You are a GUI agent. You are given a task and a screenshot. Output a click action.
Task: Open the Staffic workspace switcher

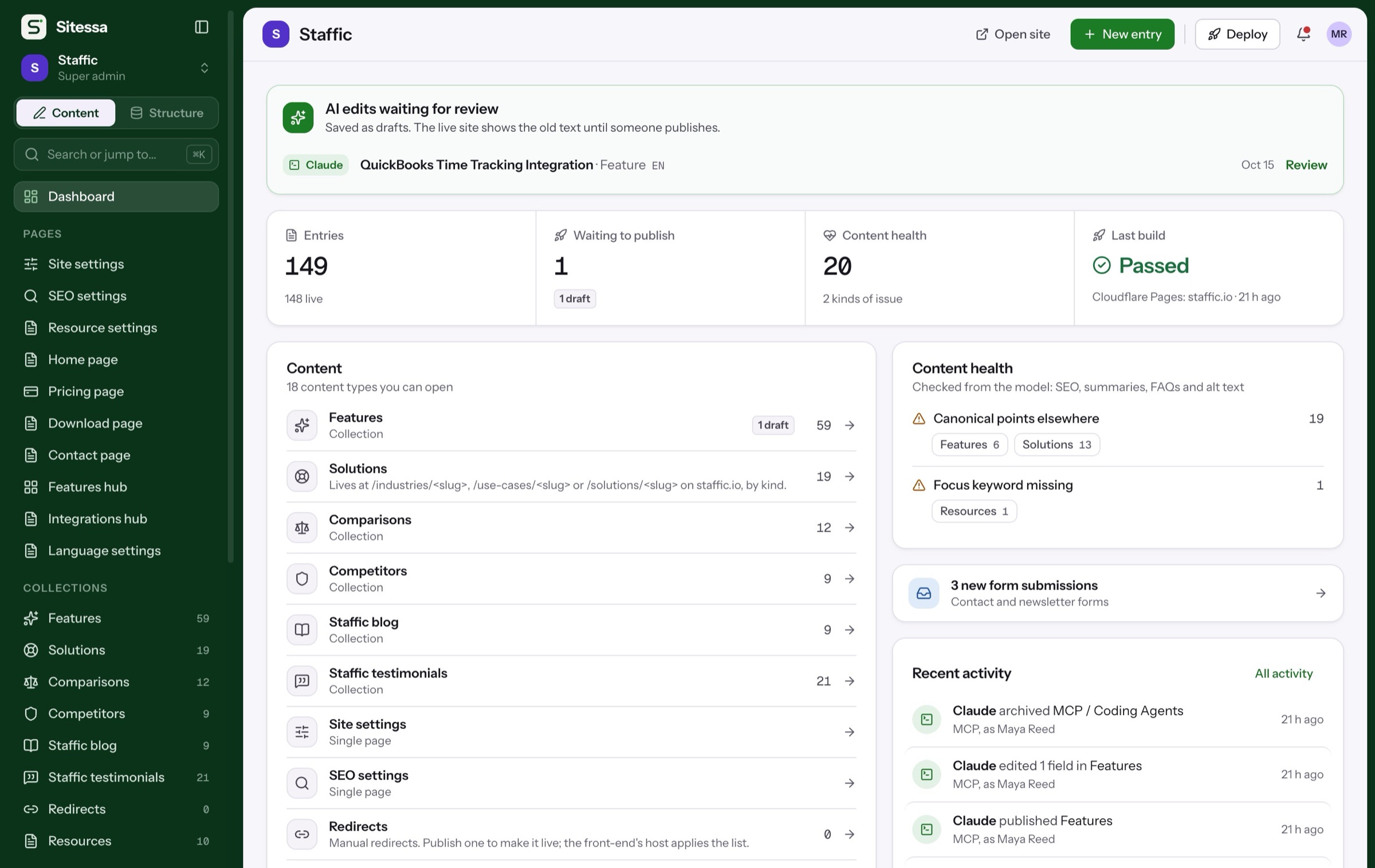click(116, 68)
